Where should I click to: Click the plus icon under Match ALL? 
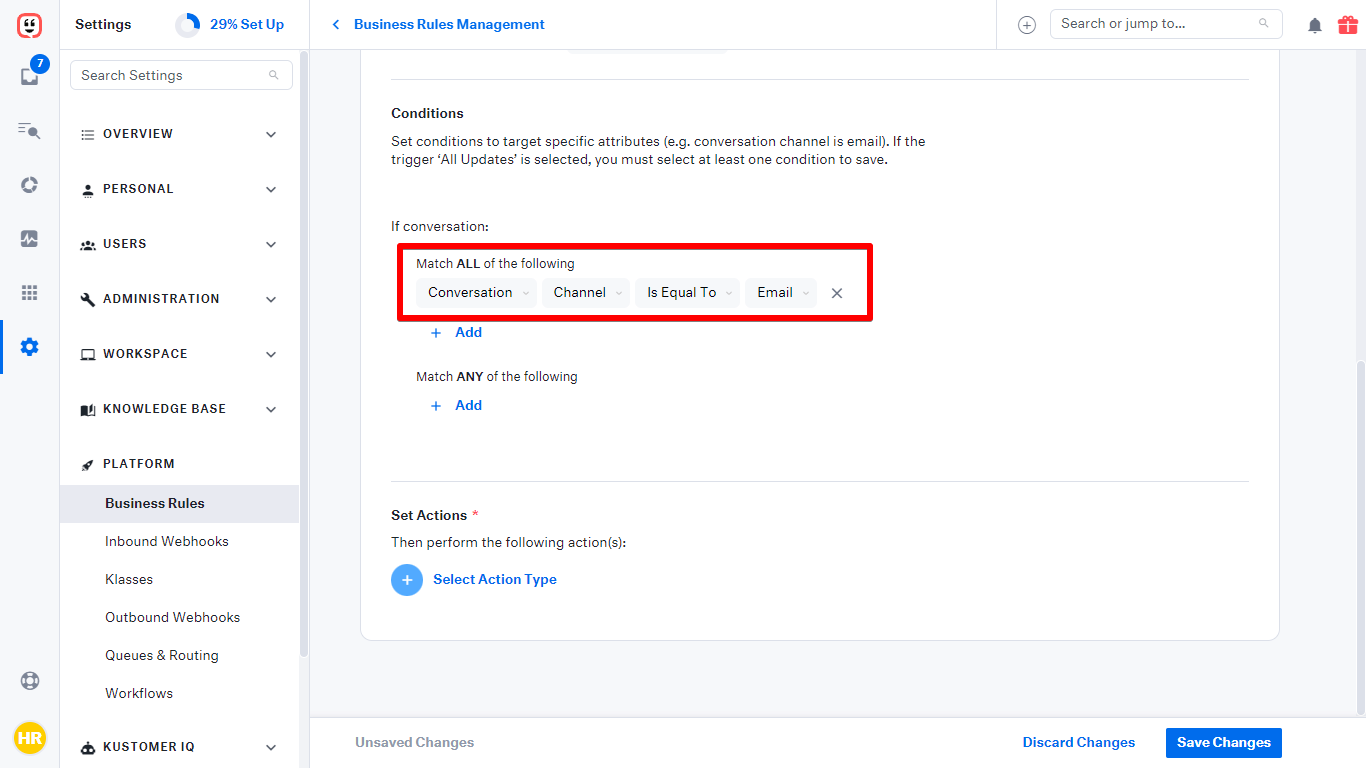tap(436, 333)
